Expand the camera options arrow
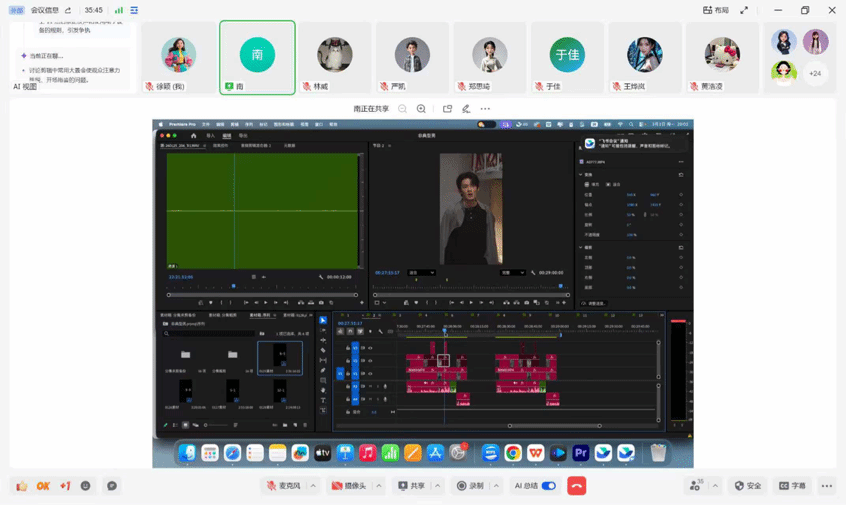The image size is (846, 505). (x=378, y=486)
